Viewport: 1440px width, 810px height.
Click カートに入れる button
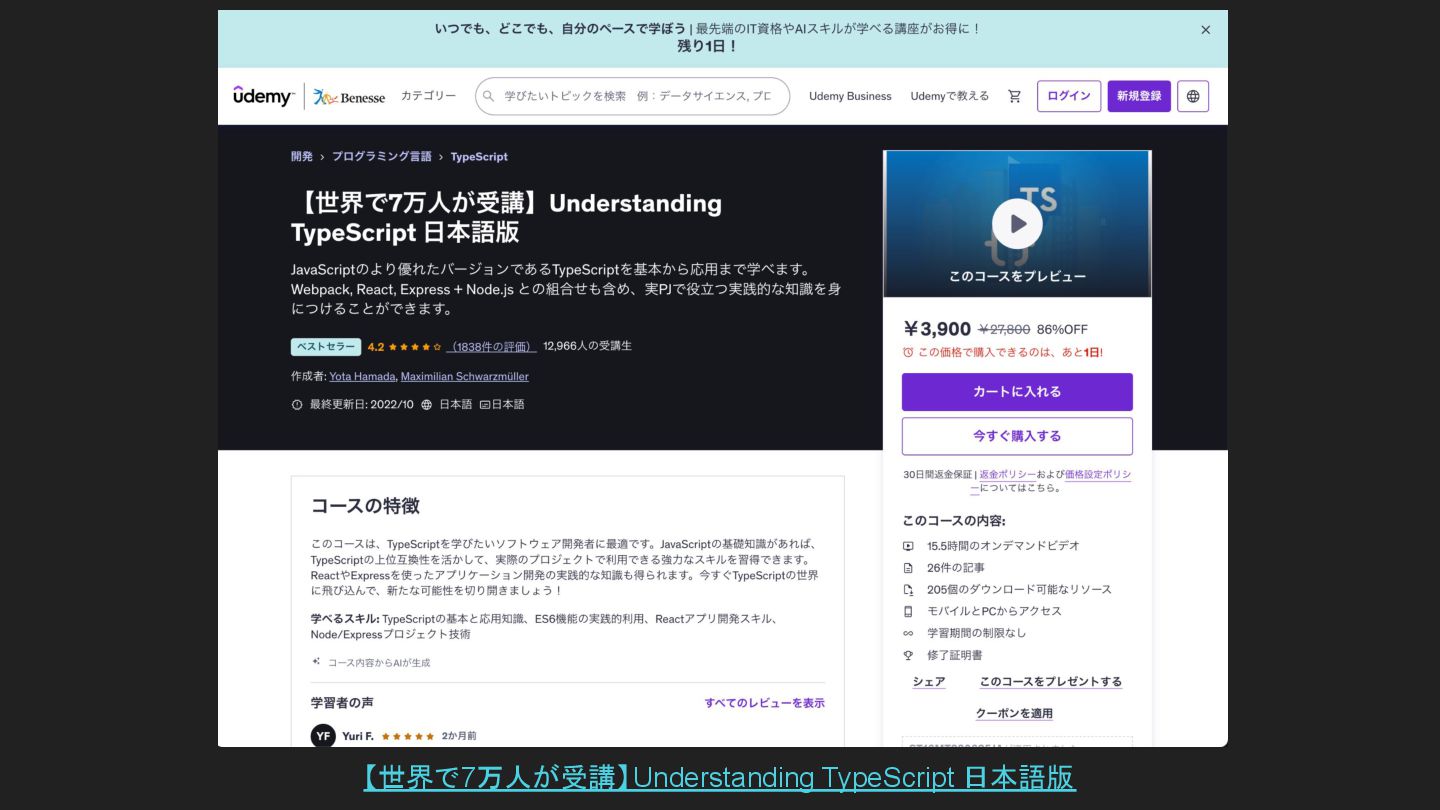pyautogui.click(x=1017, y=392)
